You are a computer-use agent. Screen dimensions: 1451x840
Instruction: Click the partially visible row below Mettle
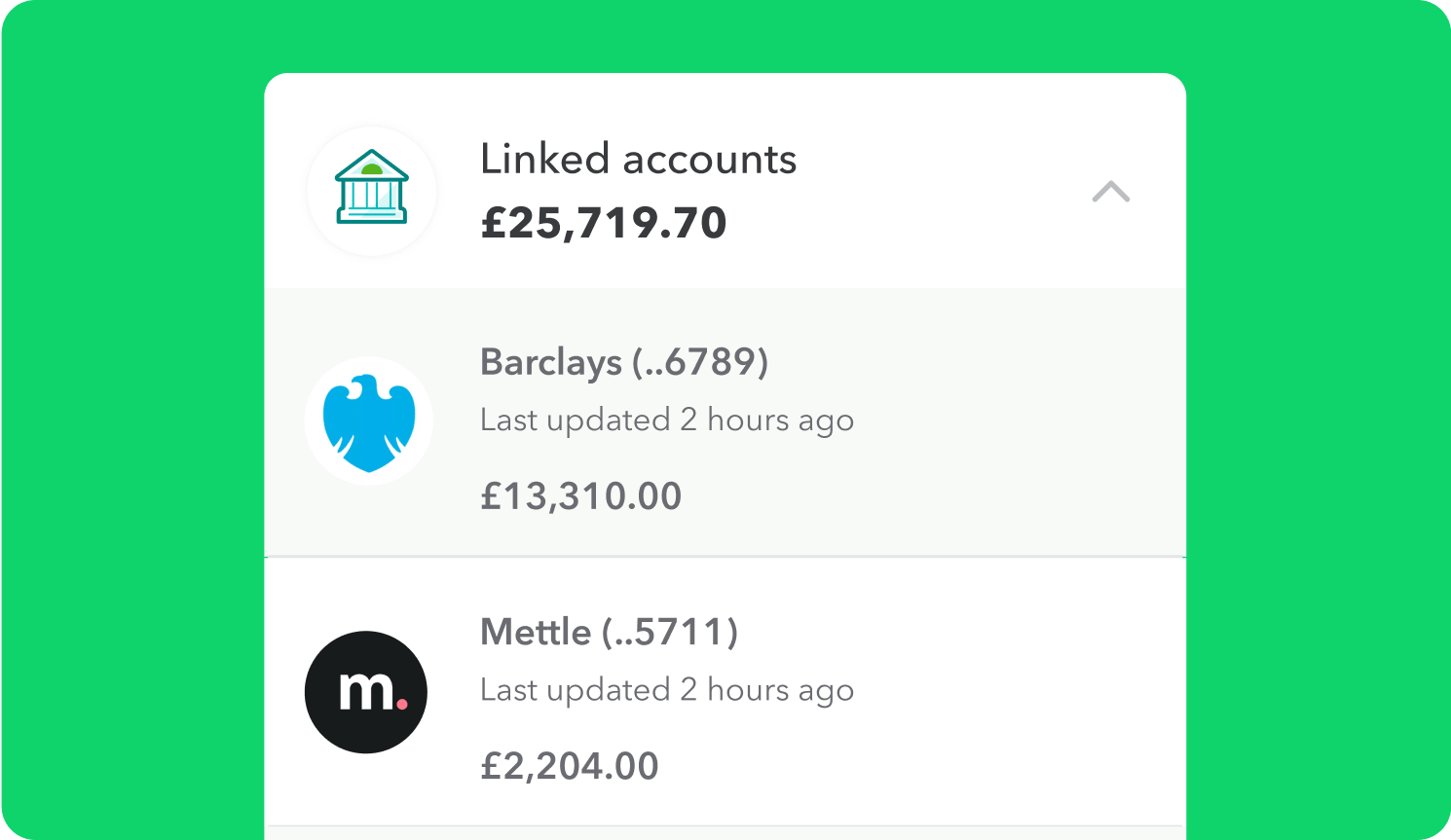[725, 832]
